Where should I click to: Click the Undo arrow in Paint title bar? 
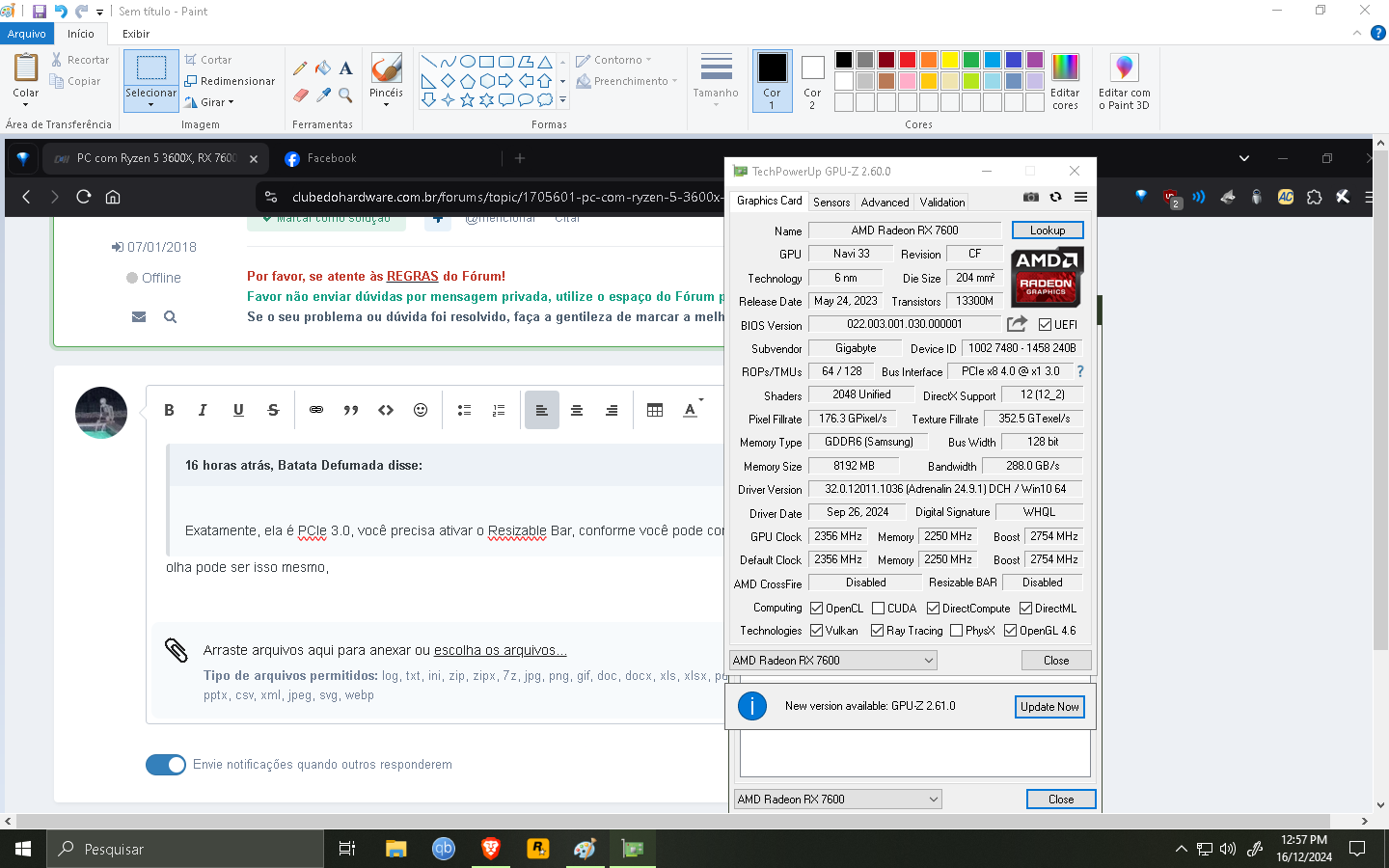click(x=61, y=12)
